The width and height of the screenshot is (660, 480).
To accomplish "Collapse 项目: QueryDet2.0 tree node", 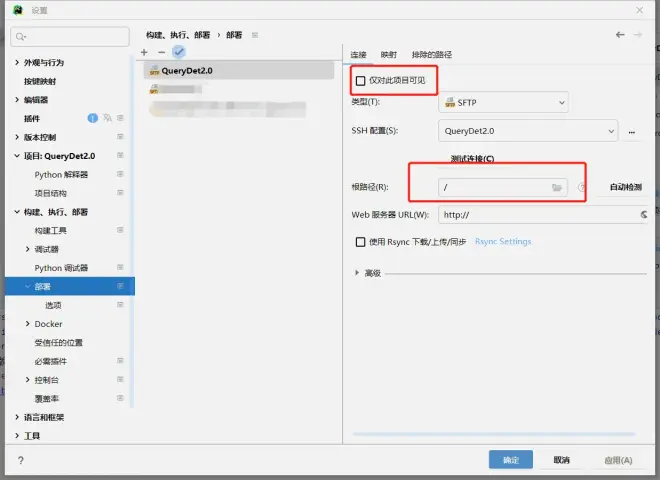I will tap(17, 156).
